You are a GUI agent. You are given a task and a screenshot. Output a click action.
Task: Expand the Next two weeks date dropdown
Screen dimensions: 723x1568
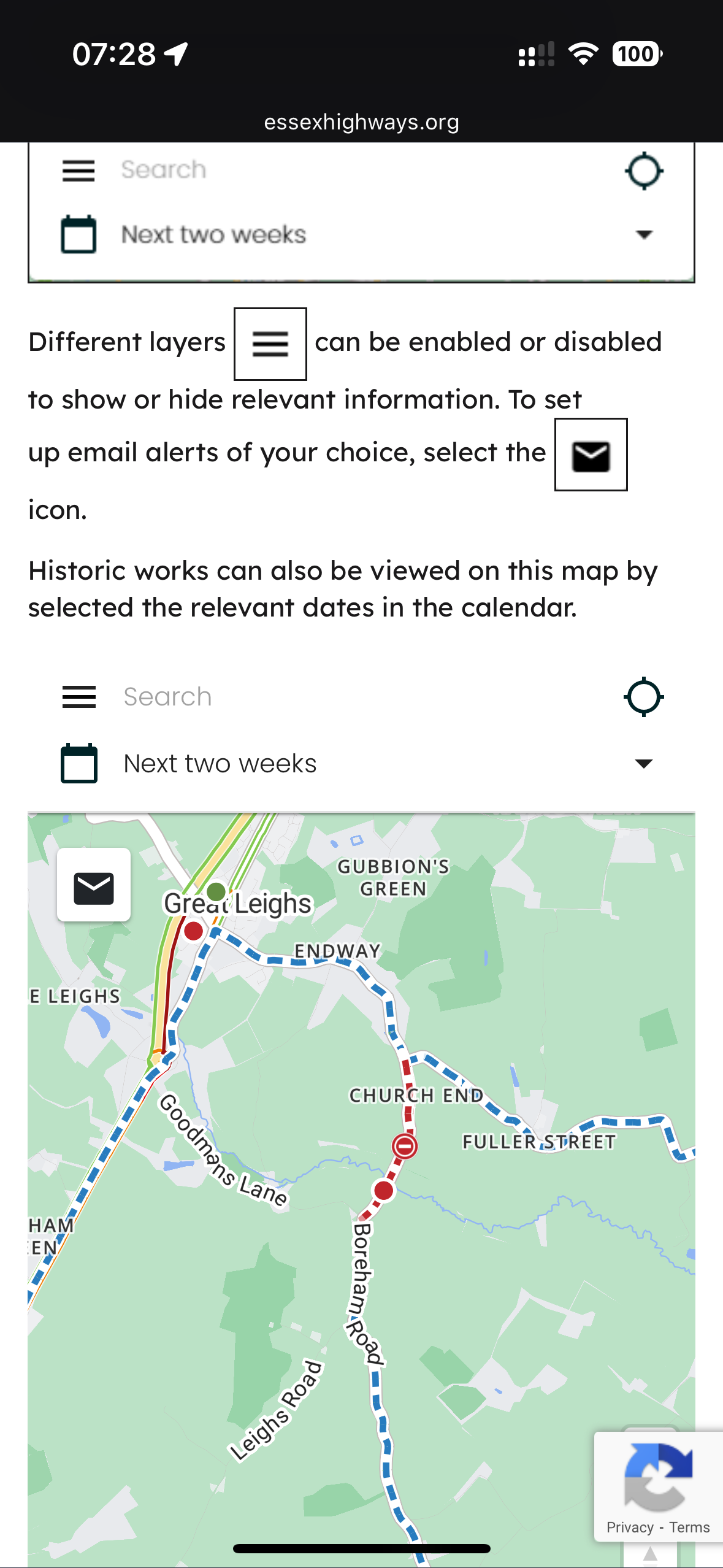click(643, 764)
